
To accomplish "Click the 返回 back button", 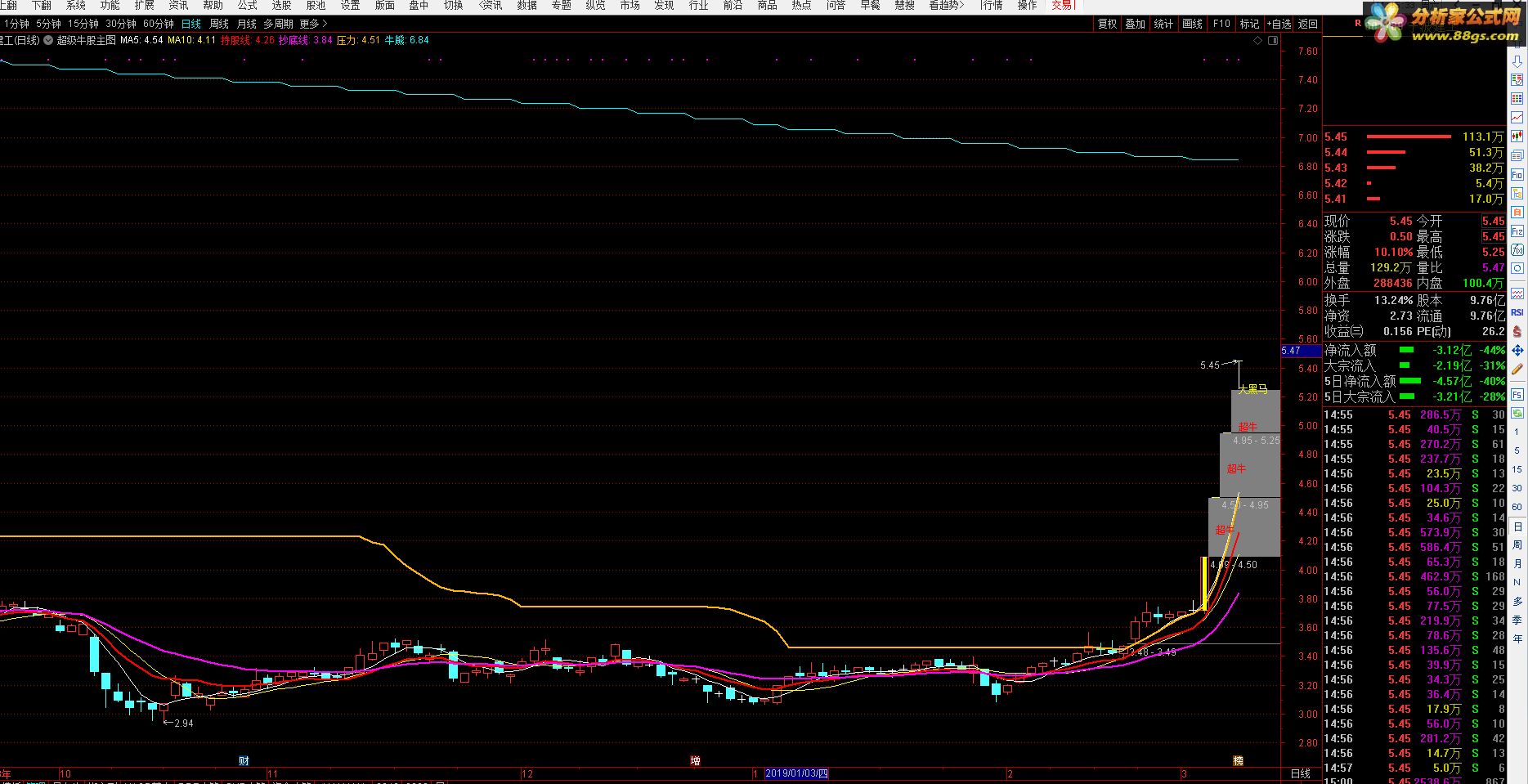I will coord(1308,25).
